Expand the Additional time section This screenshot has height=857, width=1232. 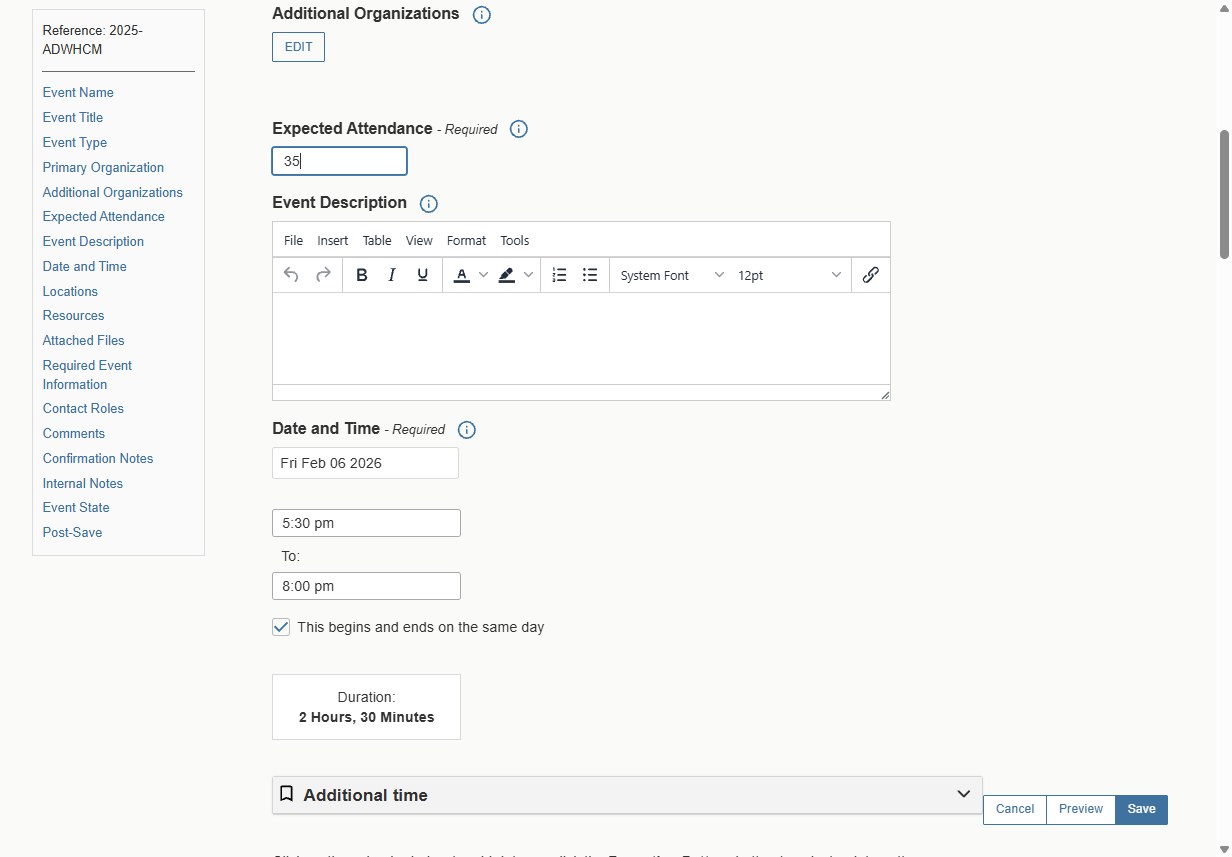coord(627,795)
